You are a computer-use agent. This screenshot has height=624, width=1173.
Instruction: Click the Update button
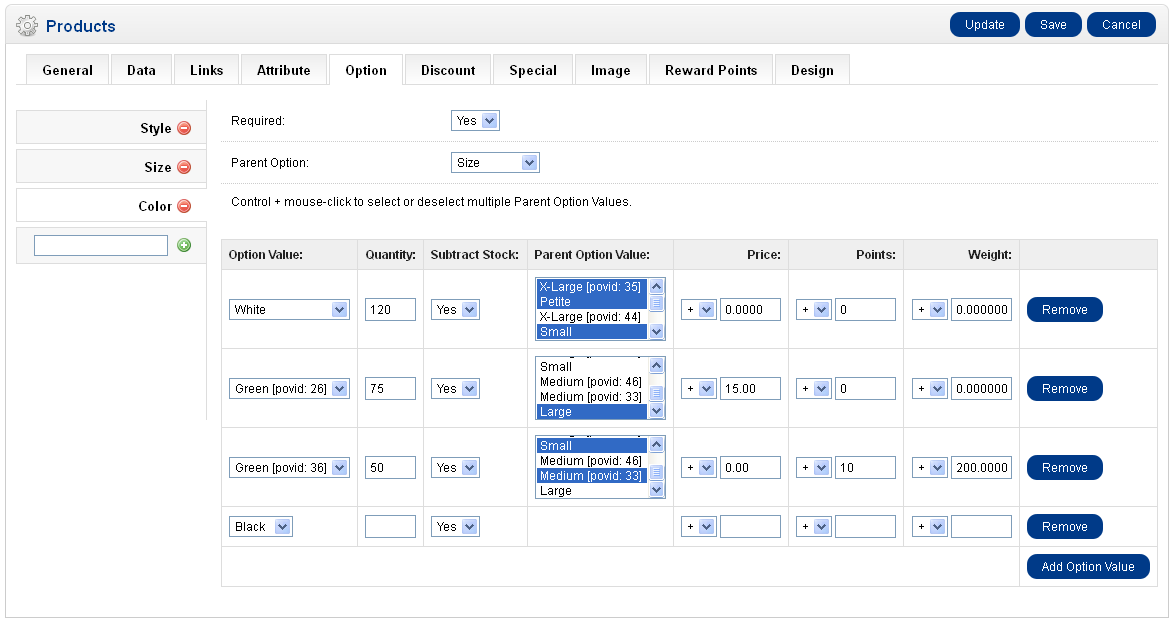click(984, 25)
